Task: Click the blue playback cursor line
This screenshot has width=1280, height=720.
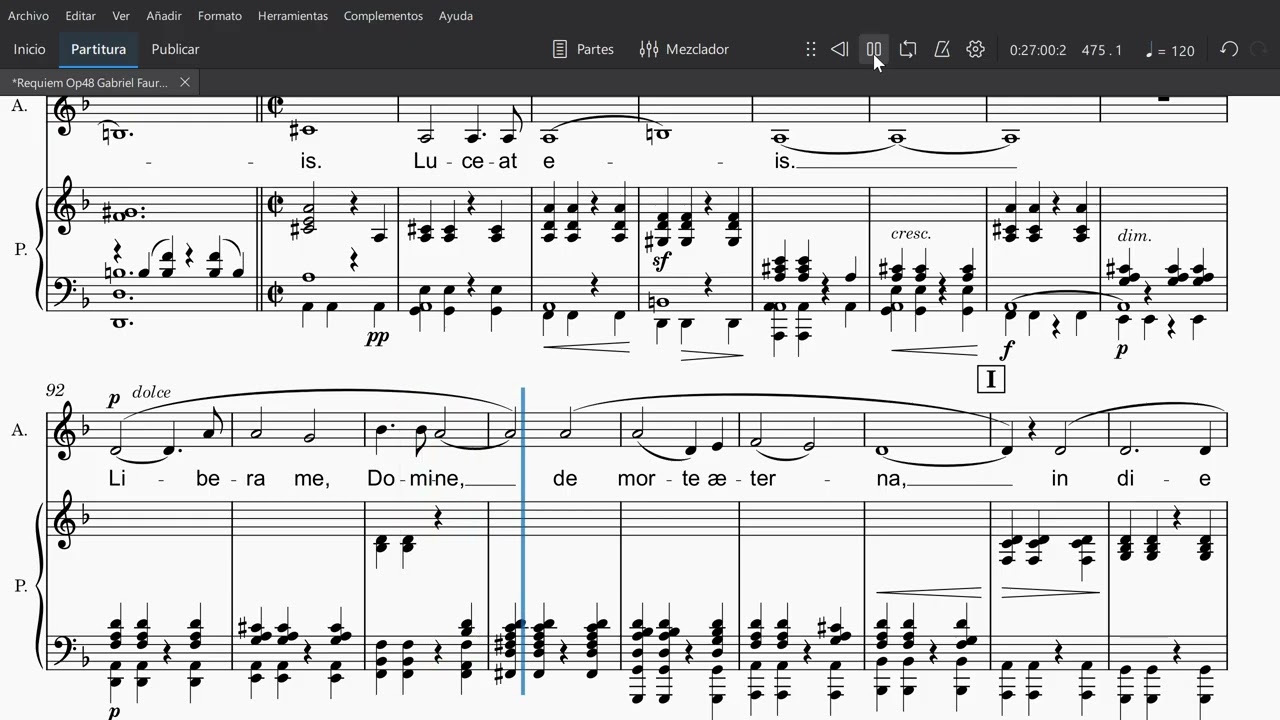Action: [x=523, y=540]
